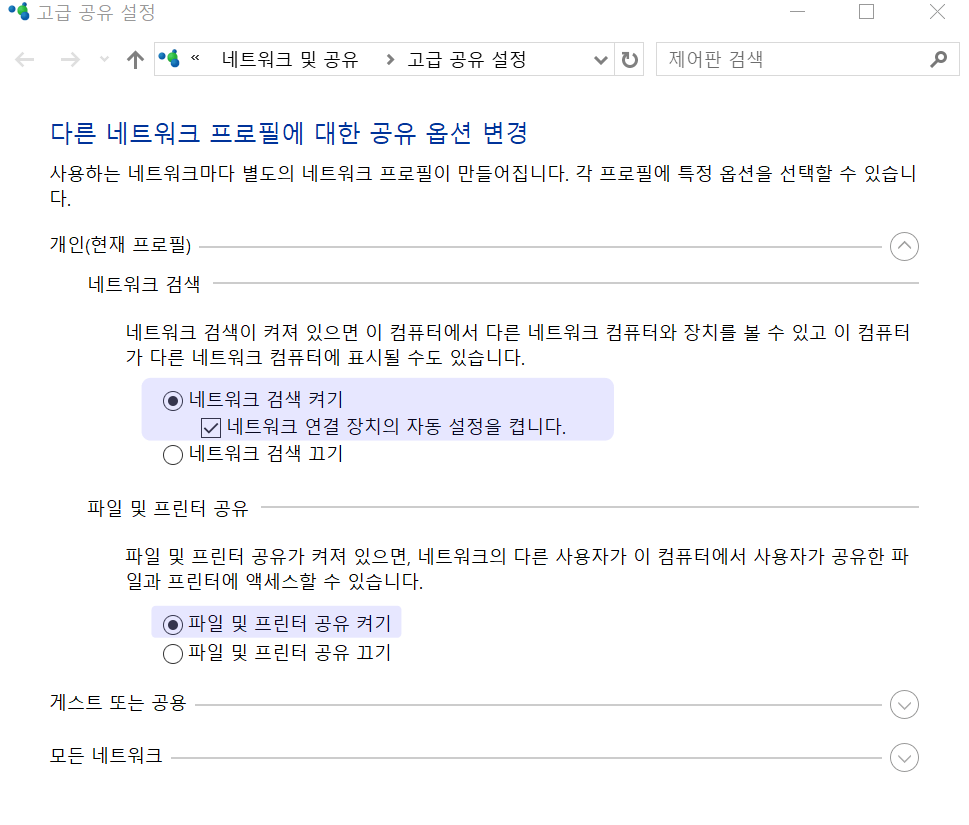
Task: Open recent locations dropdown beside Forward arrow
Action: (x=105, y=60)
